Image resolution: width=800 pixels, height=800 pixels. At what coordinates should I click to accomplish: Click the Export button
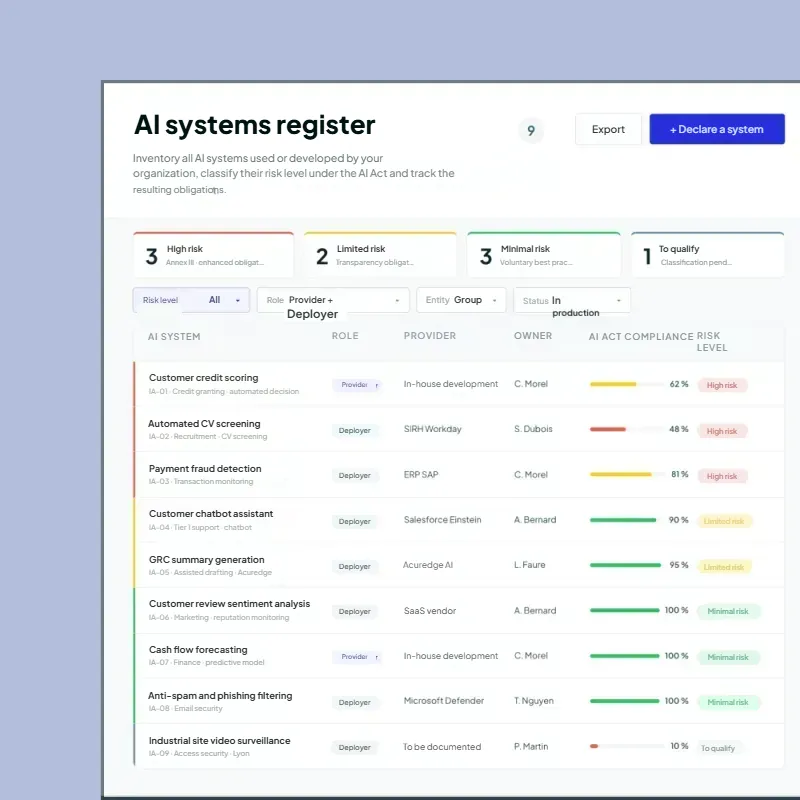click(608, 129)
